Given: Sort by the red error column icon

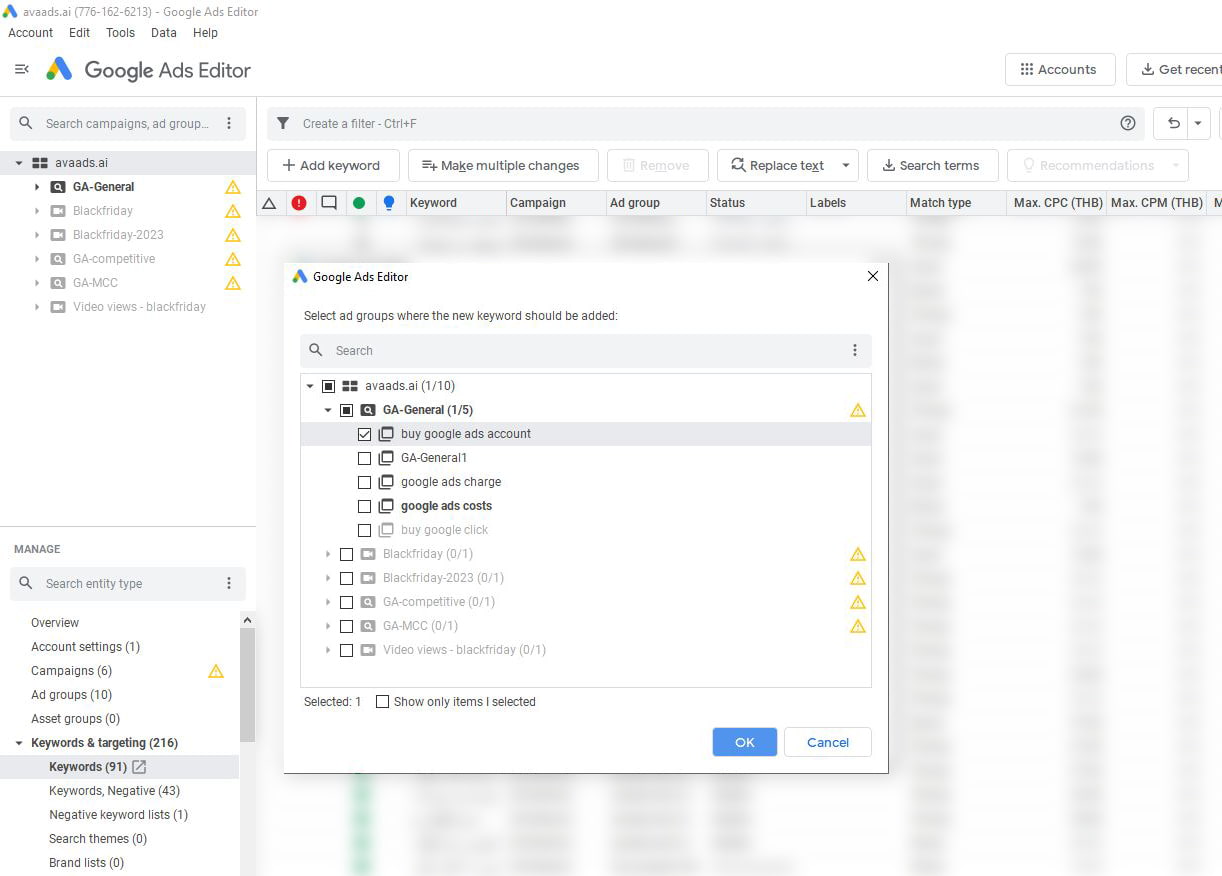Looking at the screenshot, I should click(x=299, y=203).
